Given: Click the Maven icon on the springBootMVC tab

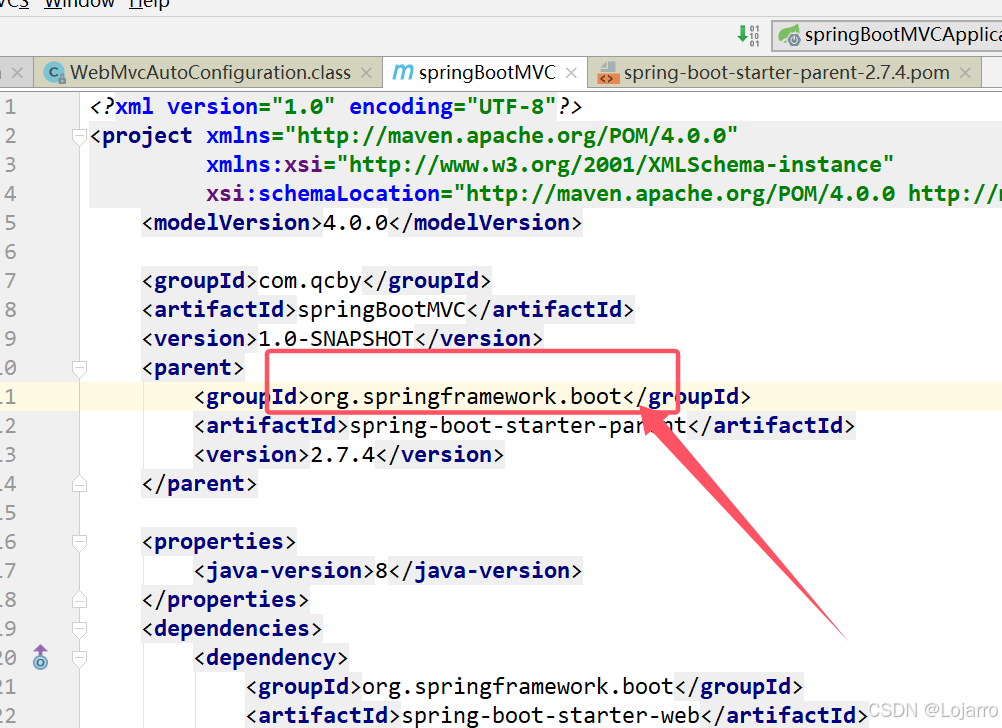Looking at the screenshot, I should pos(404,71).
